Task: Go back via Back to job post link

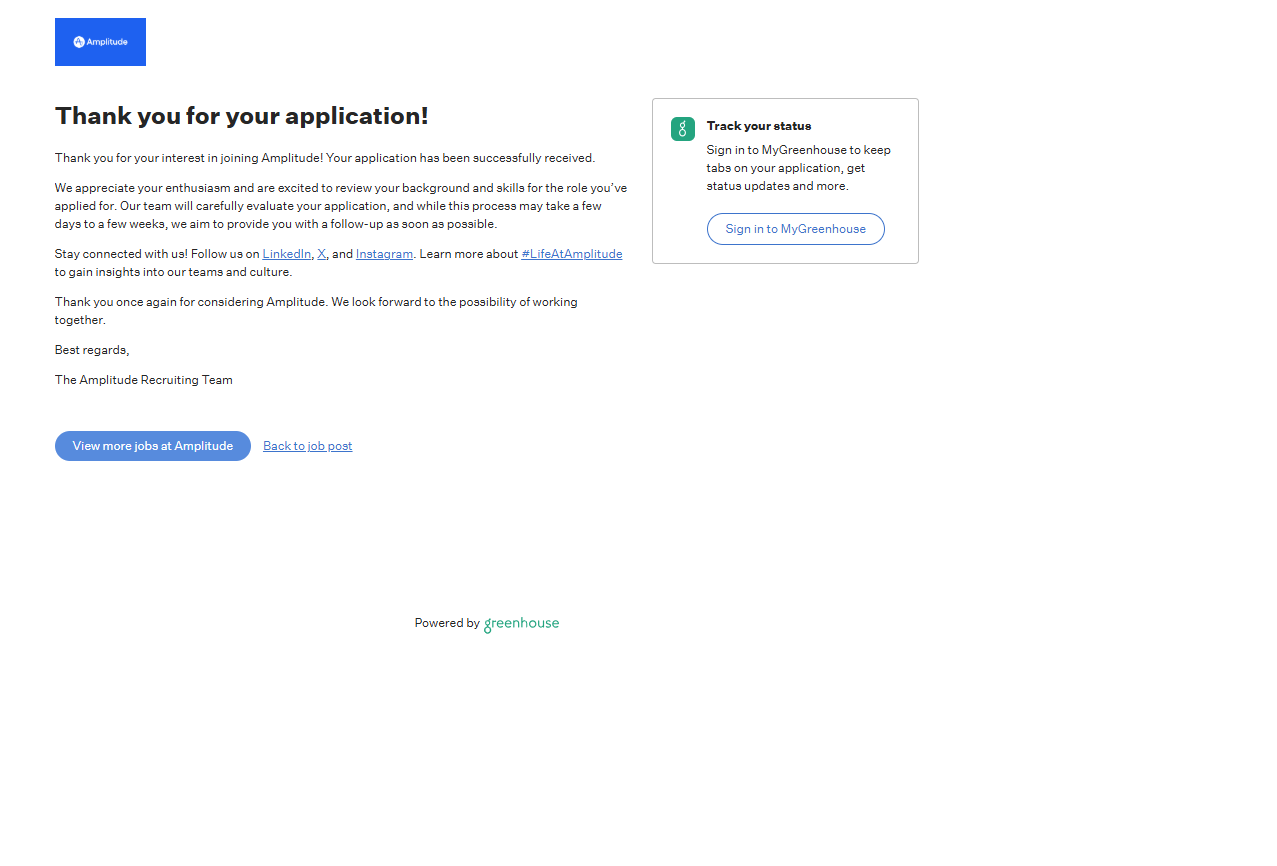Action: [307, 446]
